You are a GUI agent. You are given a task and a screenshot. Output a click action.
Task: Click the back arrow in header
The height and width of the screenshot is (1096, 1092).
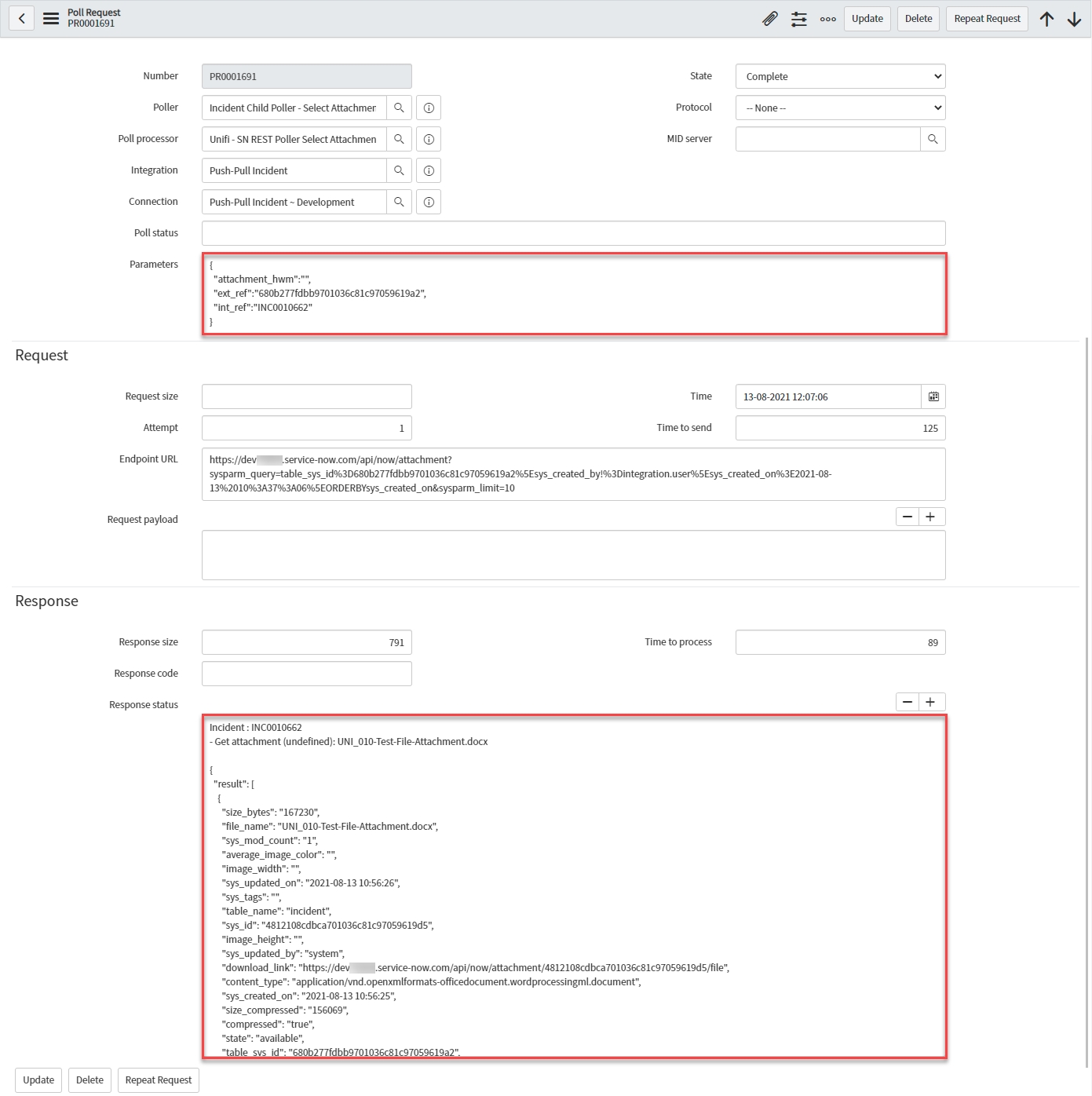click(22, 18)
